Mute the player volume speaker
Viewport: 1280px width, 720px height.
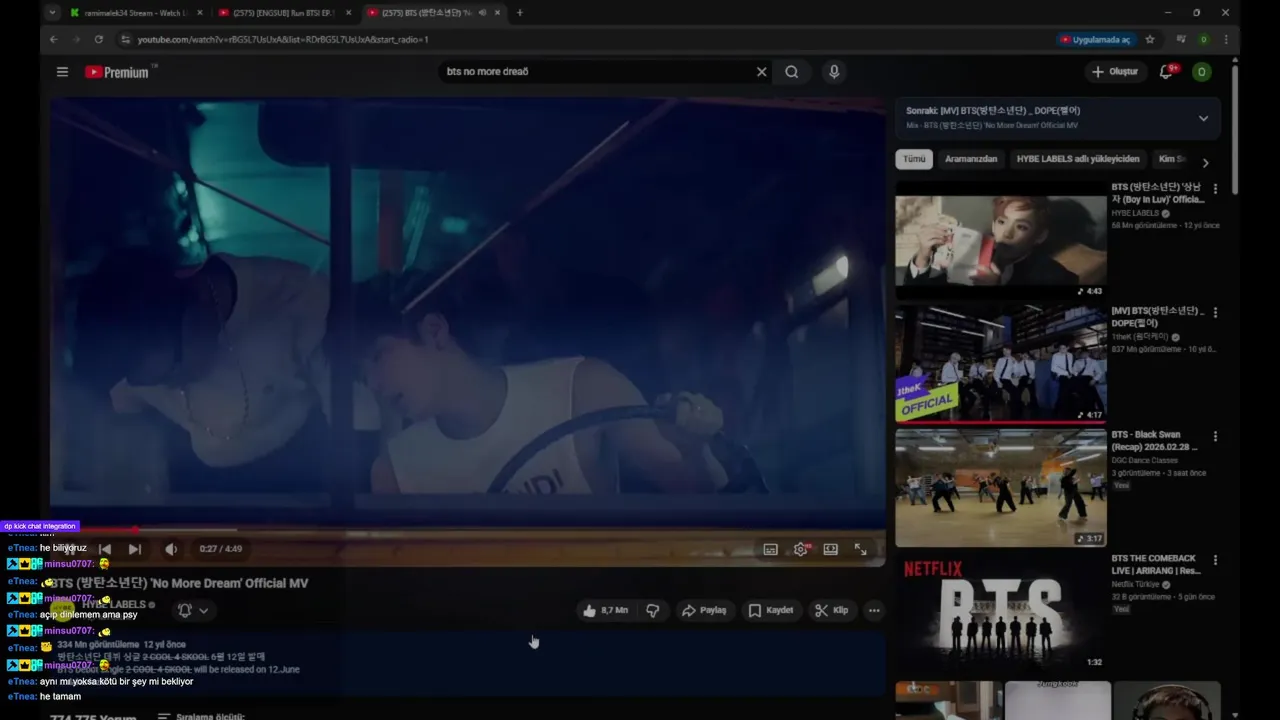171,549
